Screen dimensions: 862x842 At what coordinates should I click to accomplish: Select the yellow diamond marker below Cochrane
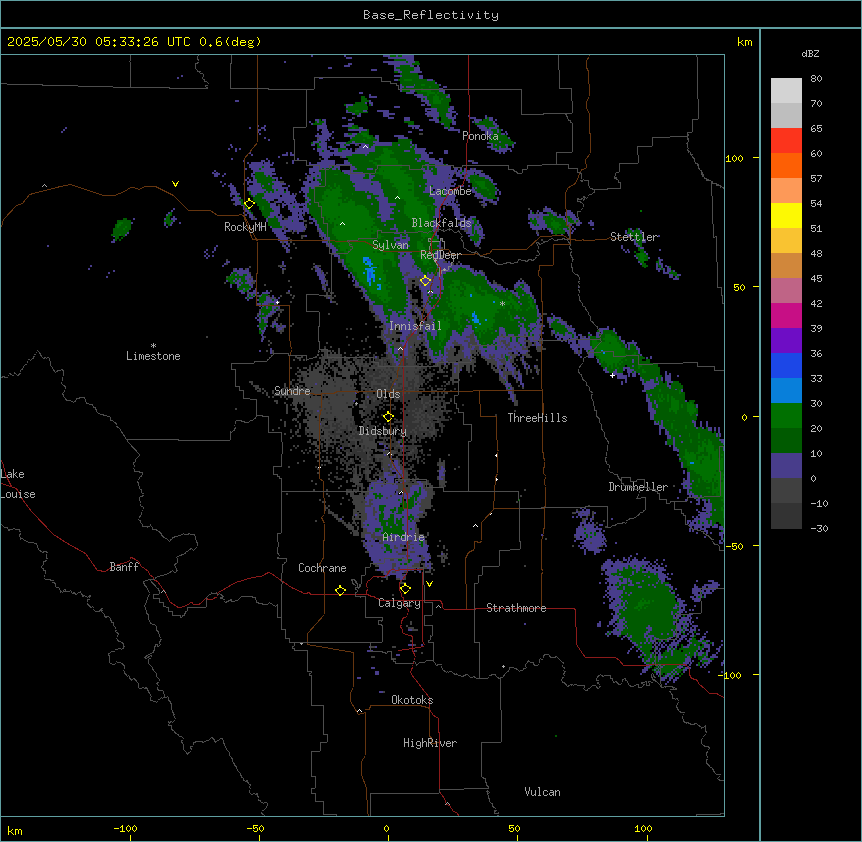340,590
